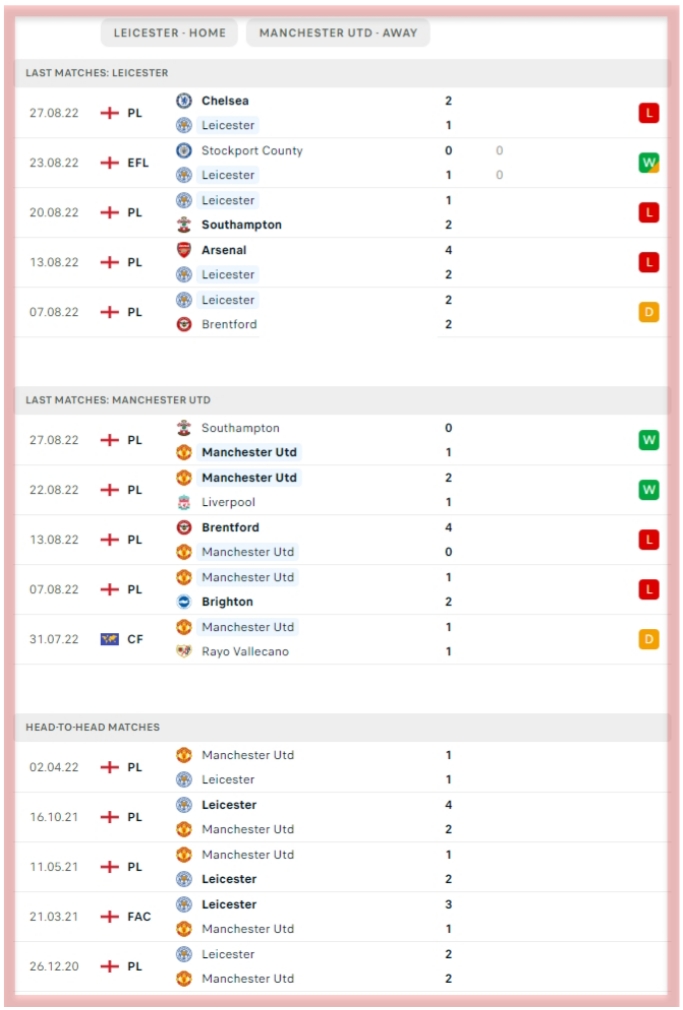Screen dimensions: 683x1010
Task: Open the 22.08.22 Manchester Utd vs Liverpool match
Action: [x=342, y=490]
